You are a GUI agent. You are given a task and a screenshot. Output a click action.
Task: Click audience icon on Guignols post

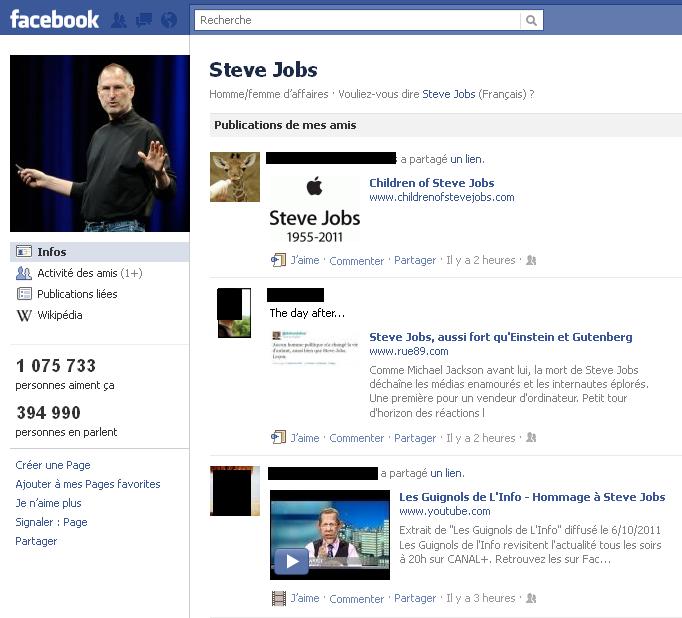[531, 598]
